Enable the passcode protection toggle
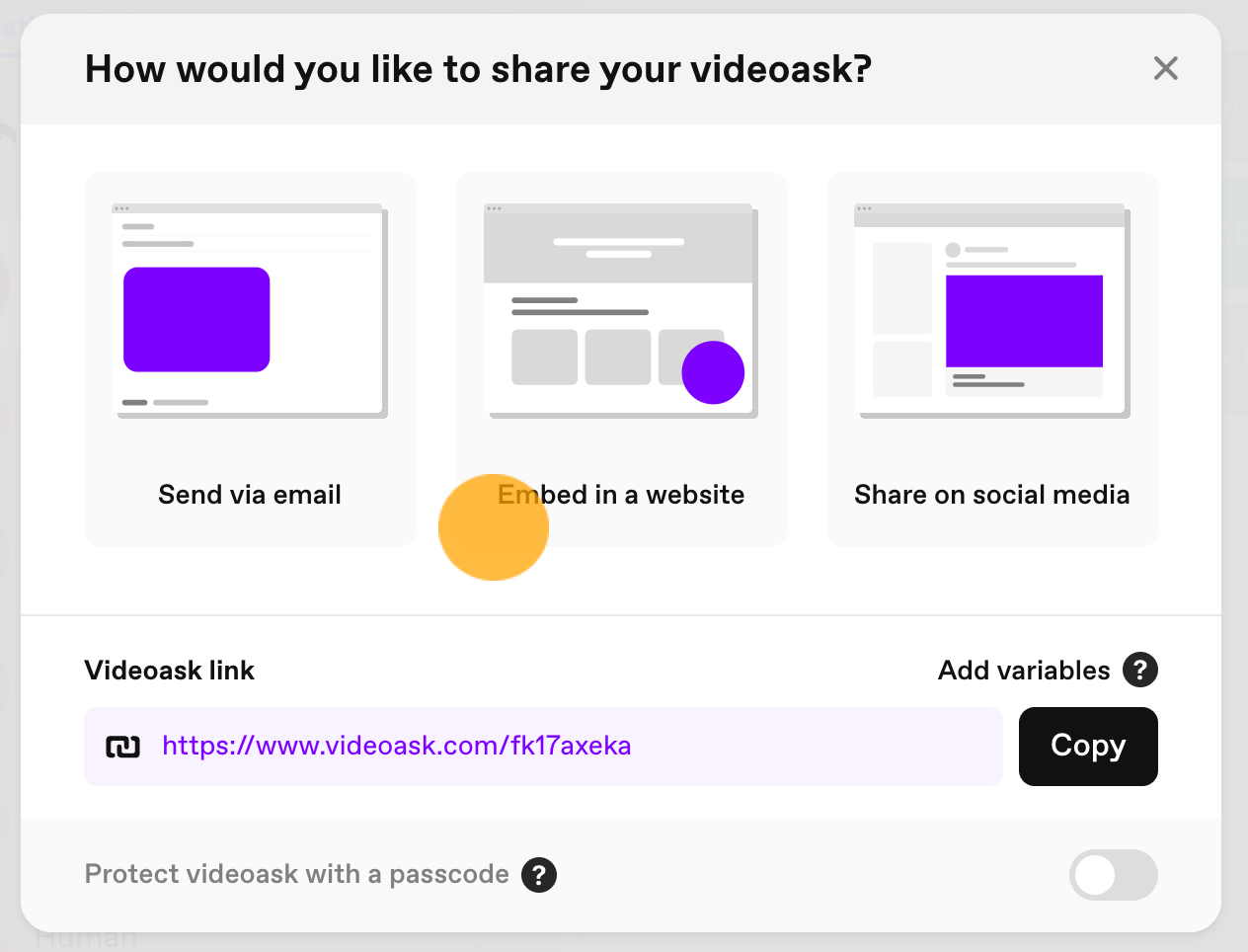 (x=1113, y=875)
